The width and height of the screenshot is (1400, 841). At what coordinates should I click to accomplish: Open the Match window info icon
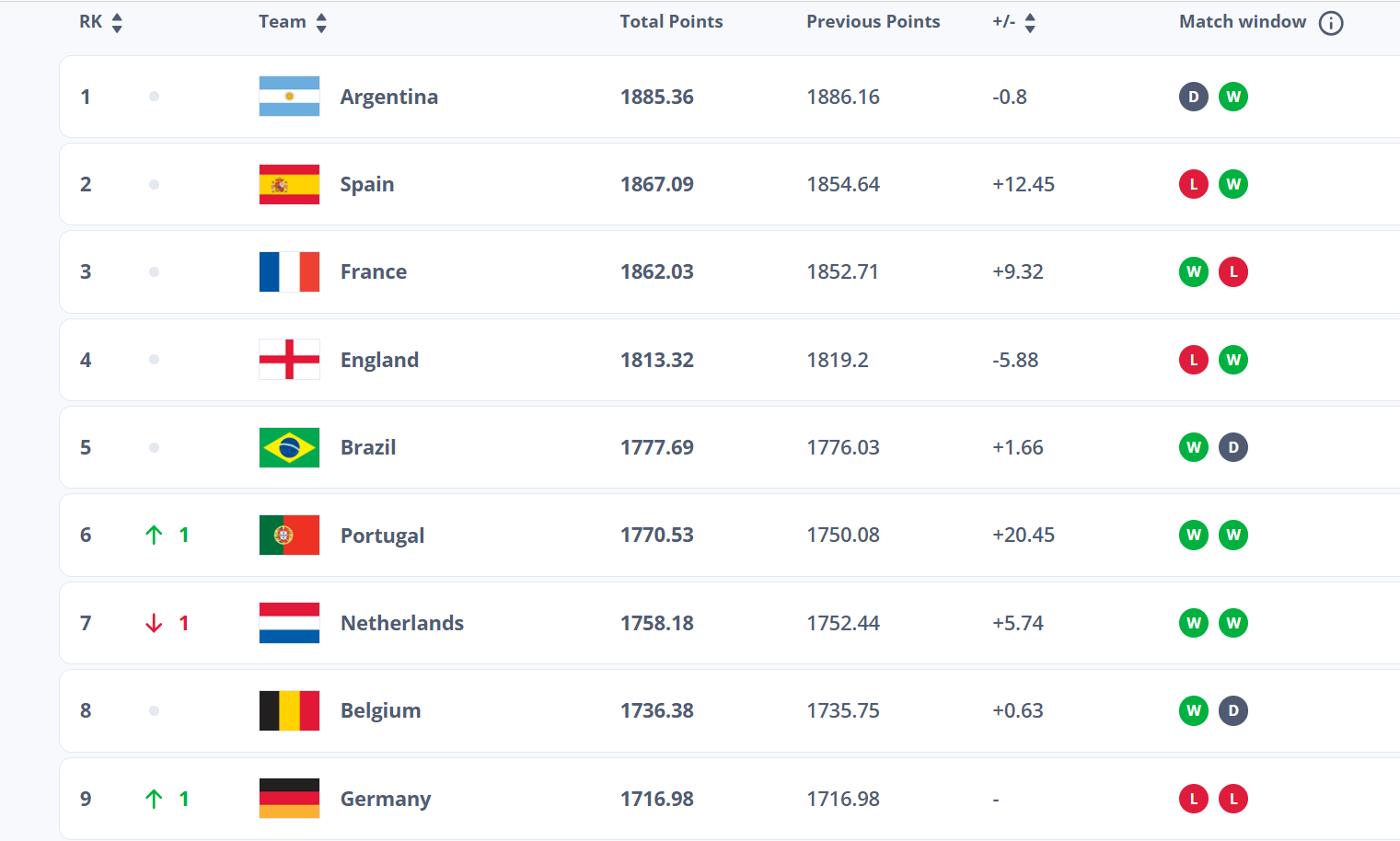[1331, 23]
